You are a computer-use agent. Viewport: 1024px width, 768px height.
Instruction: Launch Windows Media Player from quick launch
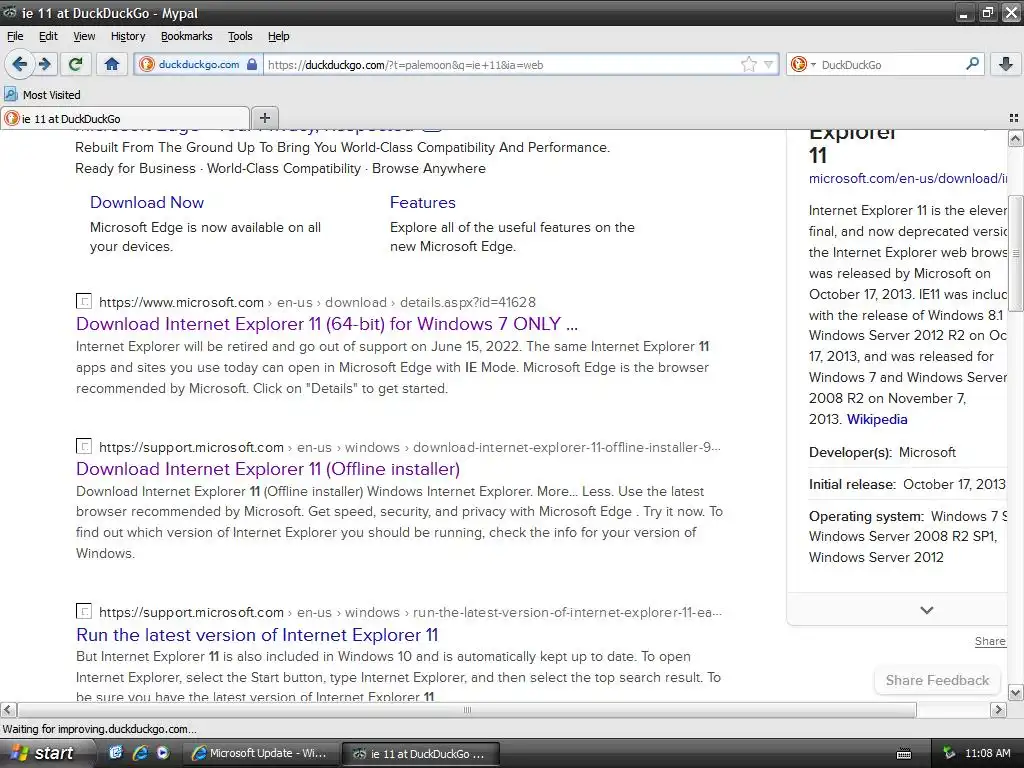[x=163, y=753]
